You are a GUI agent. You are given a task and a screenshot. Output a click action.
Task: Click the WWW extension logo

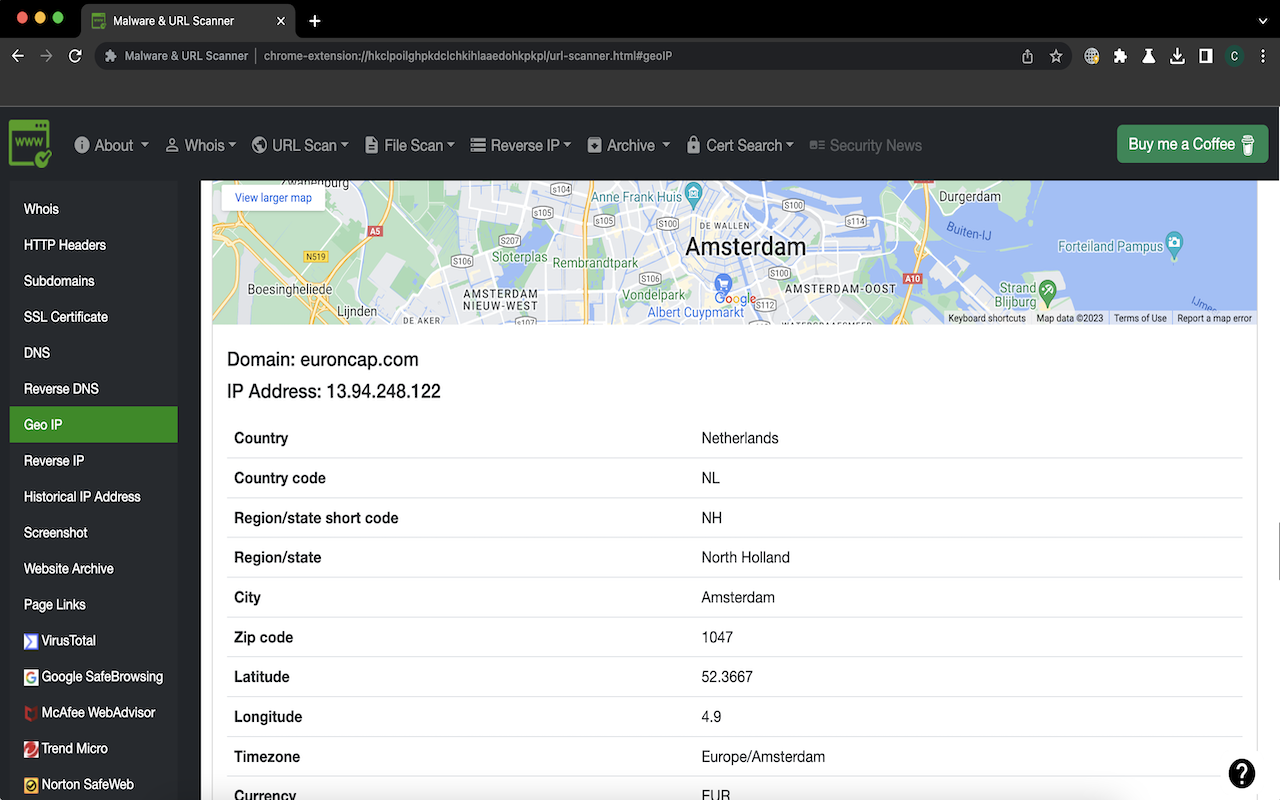29,141
